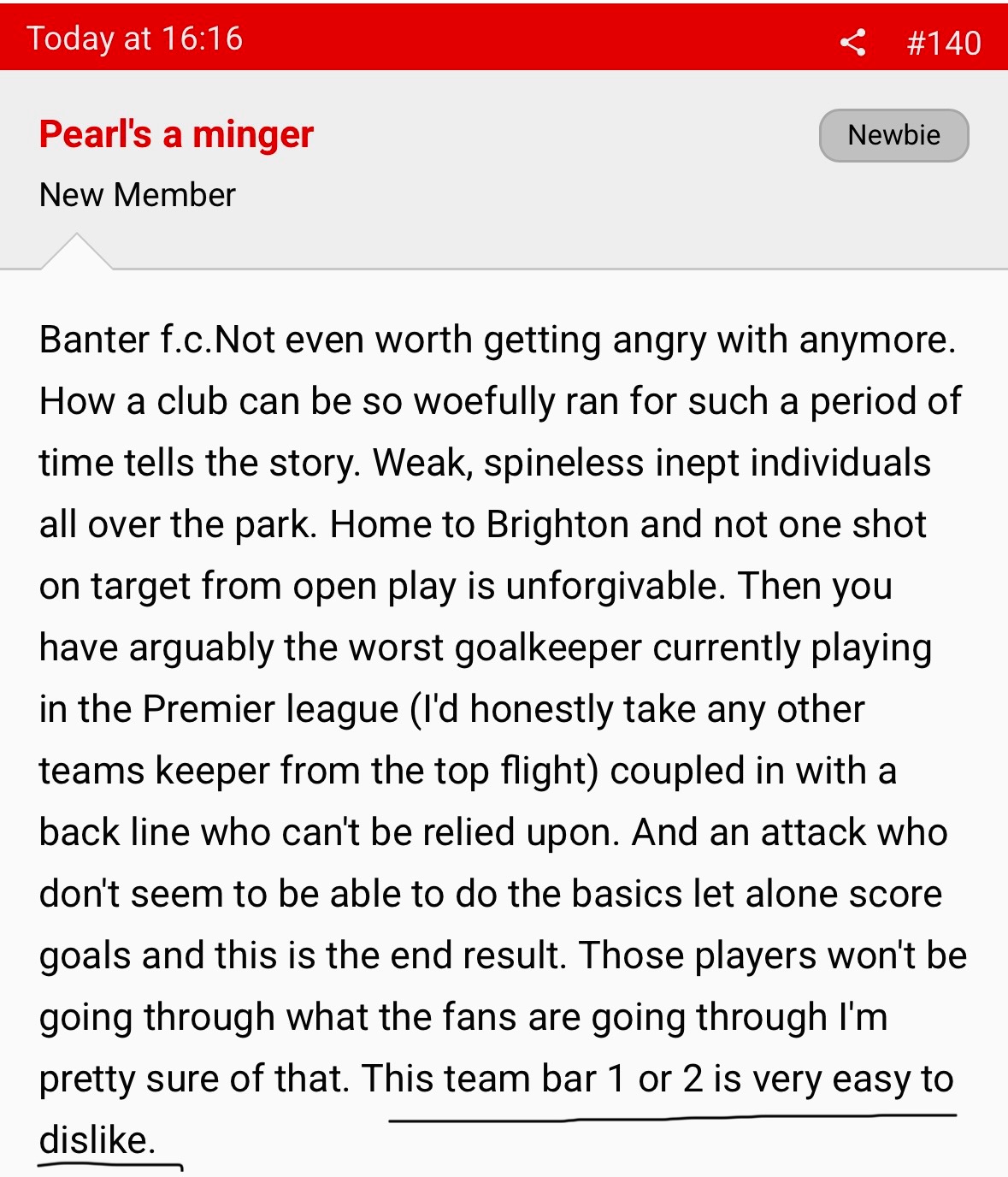The width and height of the screenshot is (1008, 1177).
Task: Click the Newbie badge
Action: pyautogui.click(x=893, y=135)
